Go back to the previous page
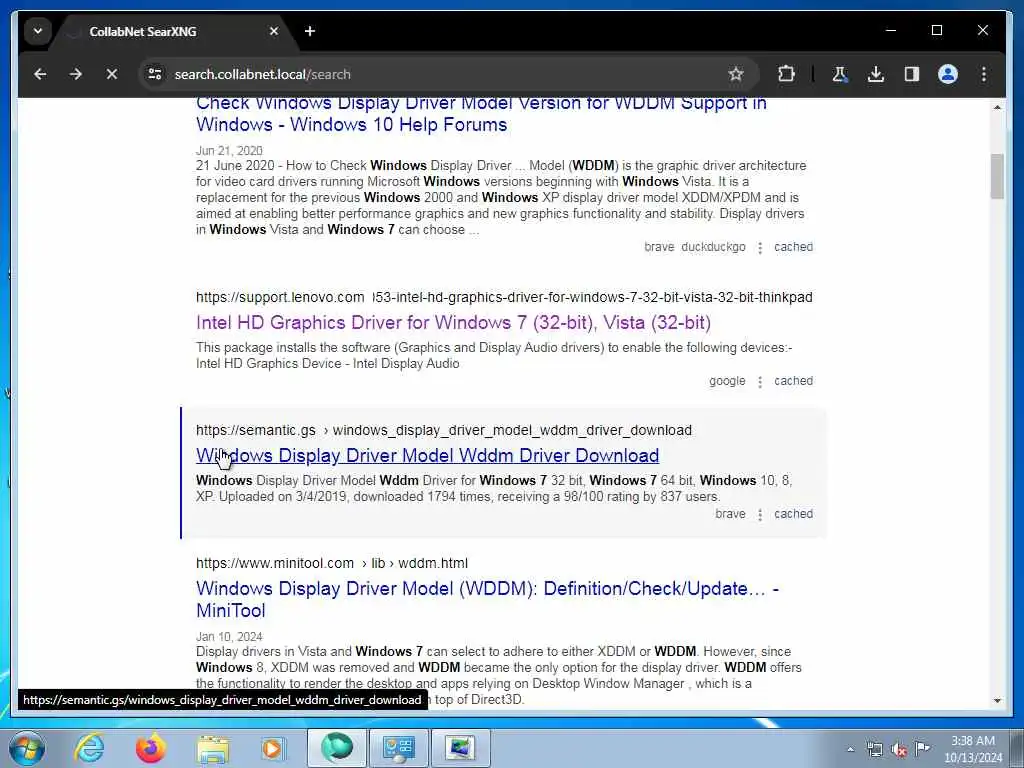Image resolution: width=1024 pixels, height=768 pixels. pos(40,74)
